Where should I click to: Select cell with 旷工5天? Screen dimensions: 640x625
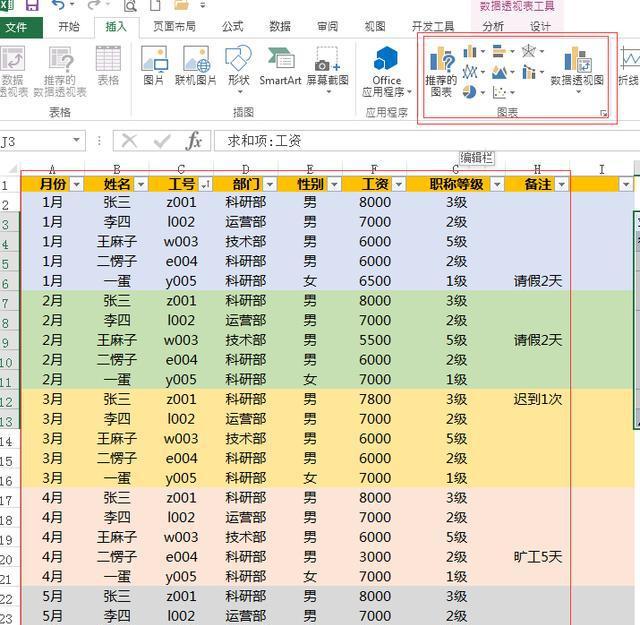point(538,557)
